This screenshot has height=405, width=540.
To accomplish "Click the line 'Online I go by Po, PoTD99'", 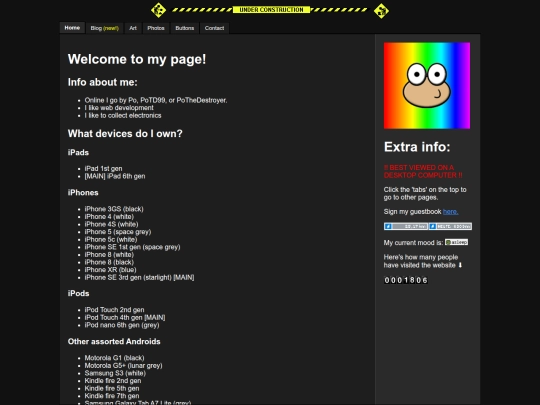I will (156, 100).
